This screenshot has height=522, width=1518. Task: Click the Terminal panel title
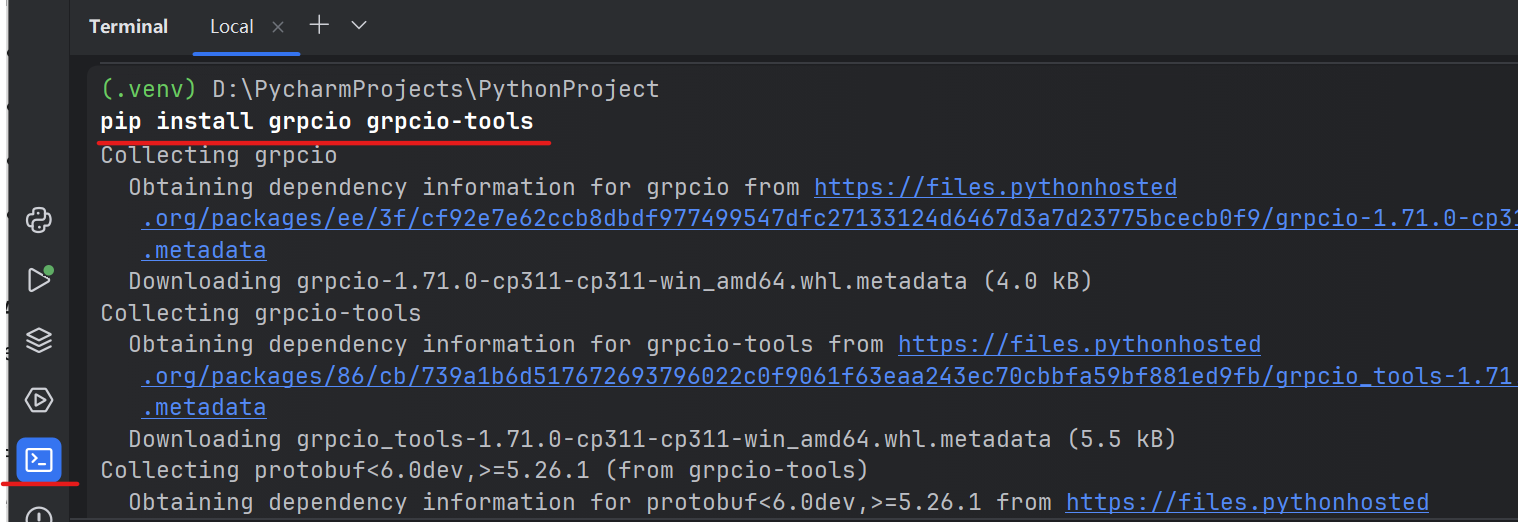coord(128,27)
